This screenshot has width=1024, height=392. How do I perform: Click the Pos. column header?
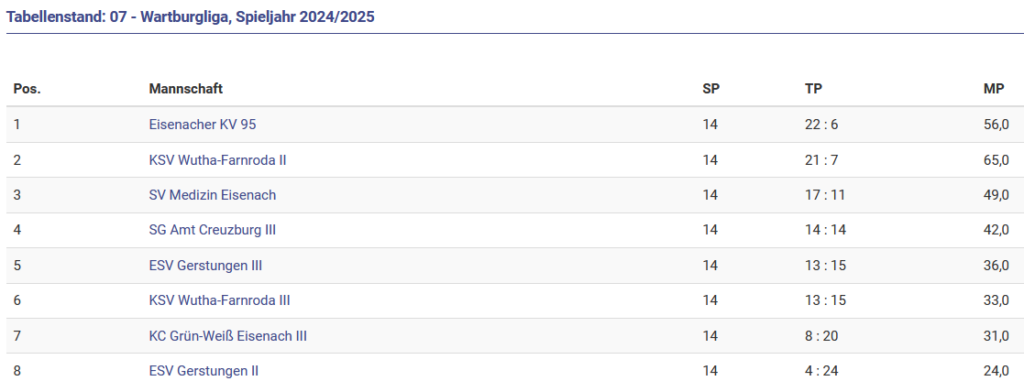tap(27, 89)
